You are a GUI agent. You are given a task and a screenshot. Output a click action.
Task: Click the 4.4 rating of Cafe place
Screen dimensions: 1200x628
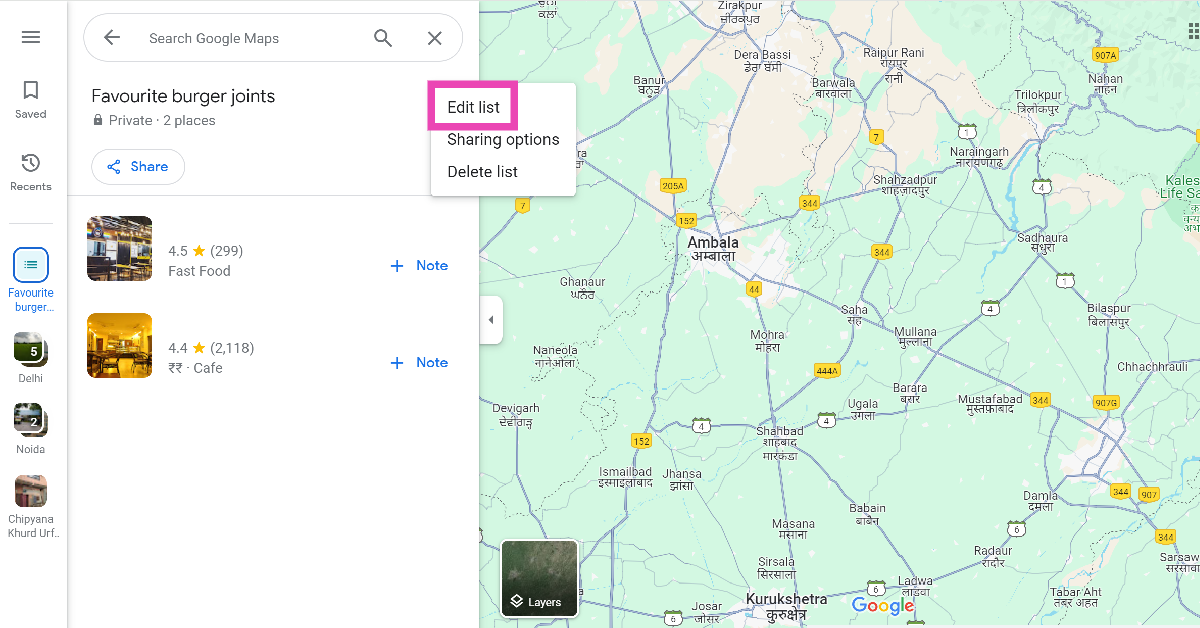coord(178,348)
